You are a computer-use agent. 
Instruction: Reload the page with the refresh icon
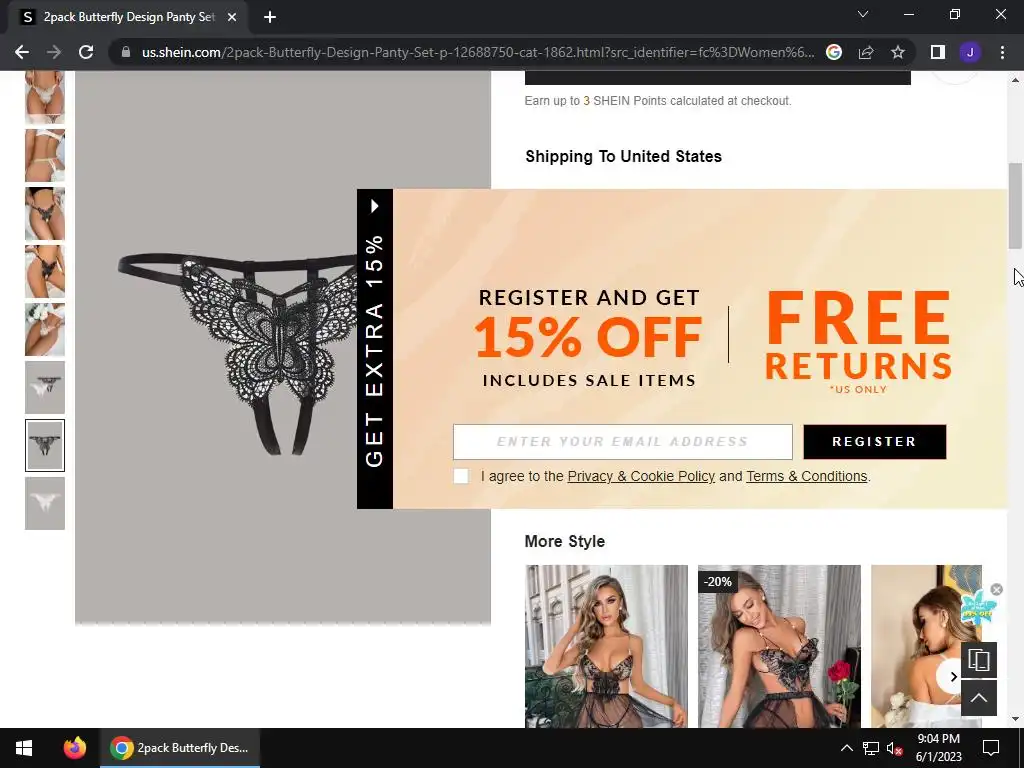coord(86,52)
